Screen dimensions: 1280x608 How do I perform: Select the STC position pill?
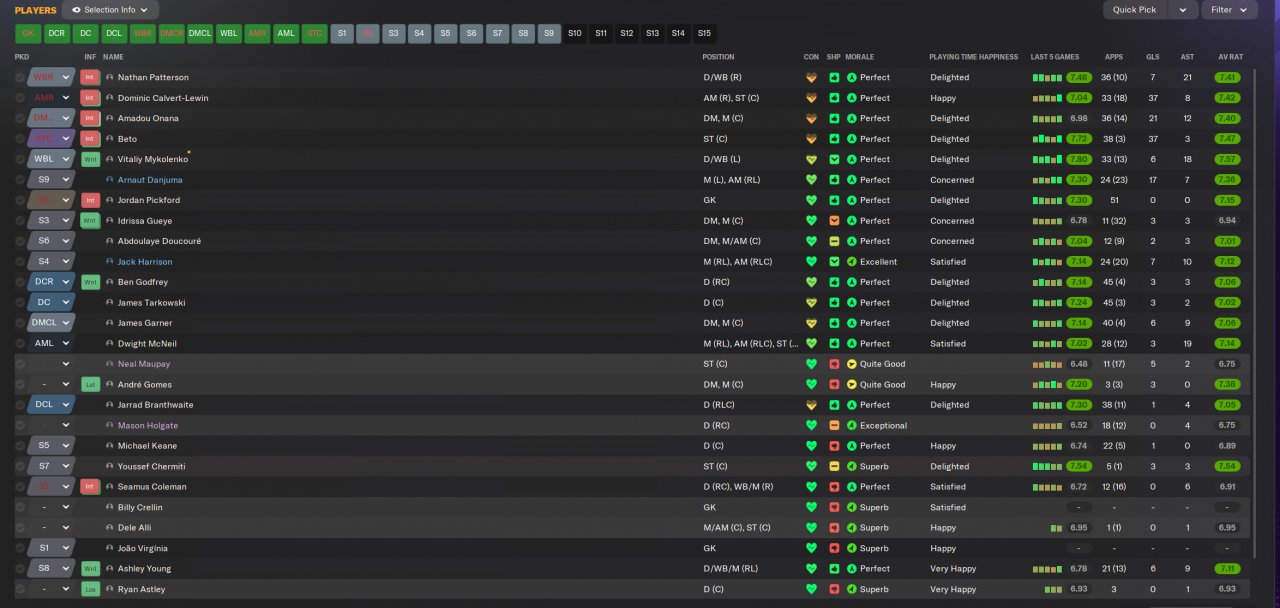coord(315,33)
